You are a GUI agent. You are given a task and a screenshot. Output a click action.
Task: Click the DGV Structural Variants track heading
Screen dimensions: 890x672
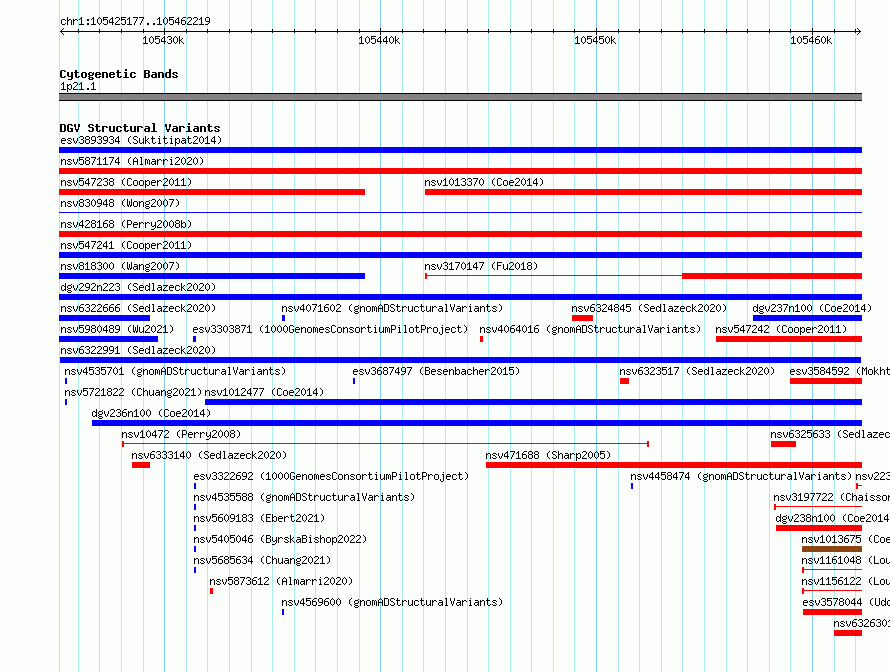(140, 128)
